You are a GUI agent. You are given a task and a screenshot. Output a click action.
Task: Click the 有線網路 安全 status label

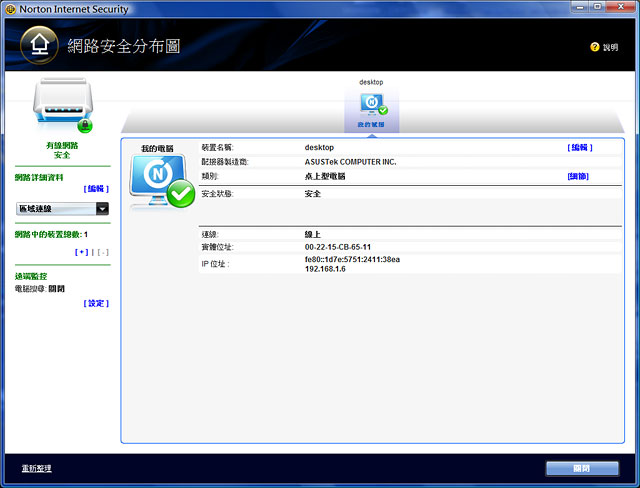click(62, 150)
